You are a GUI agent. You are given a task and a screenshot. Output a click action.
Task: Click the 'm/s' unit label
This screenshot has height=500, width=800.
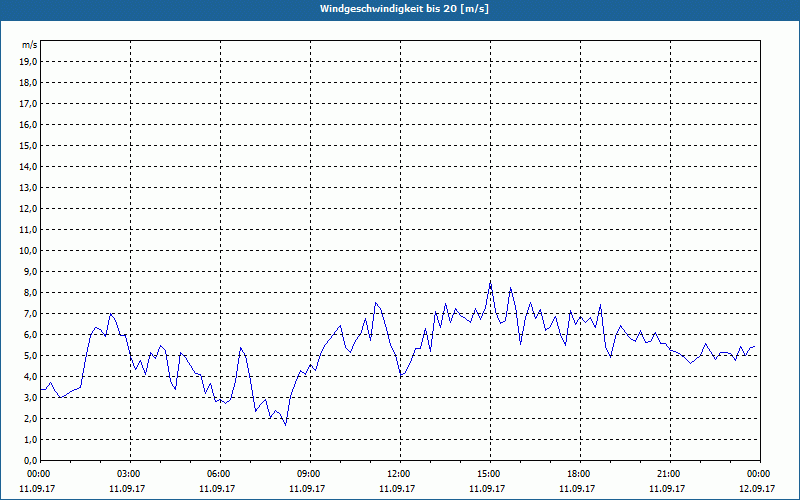pos(29,45)
